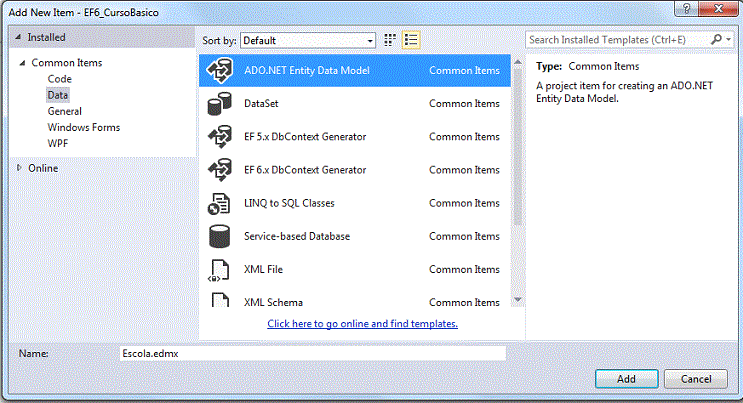
Task: Click the template list scrollbar down arrow
Action: [x=518, y=300]
